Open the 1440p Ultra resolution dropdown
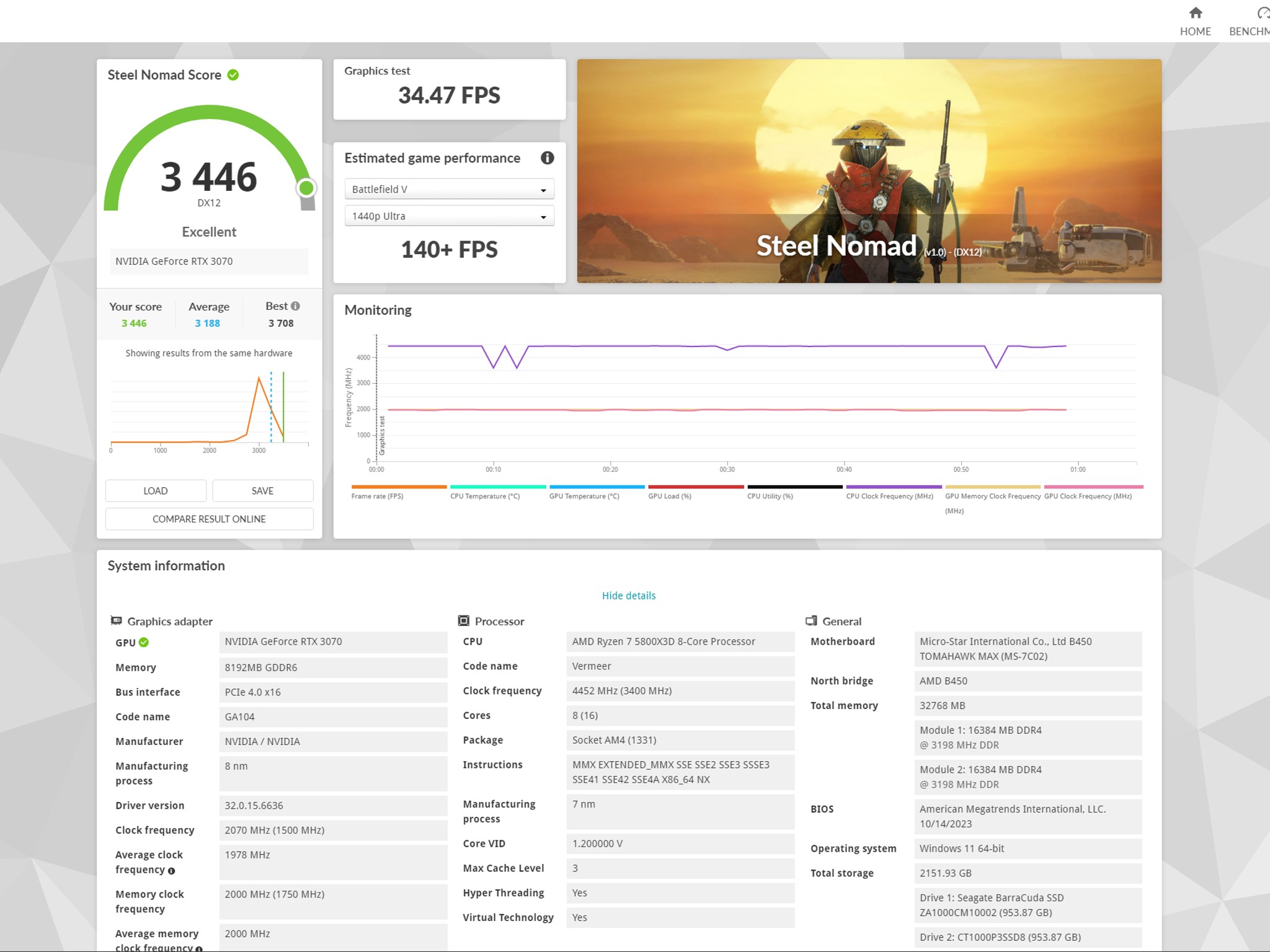Screen dimensions: 1270x952 tap(450, 216)
